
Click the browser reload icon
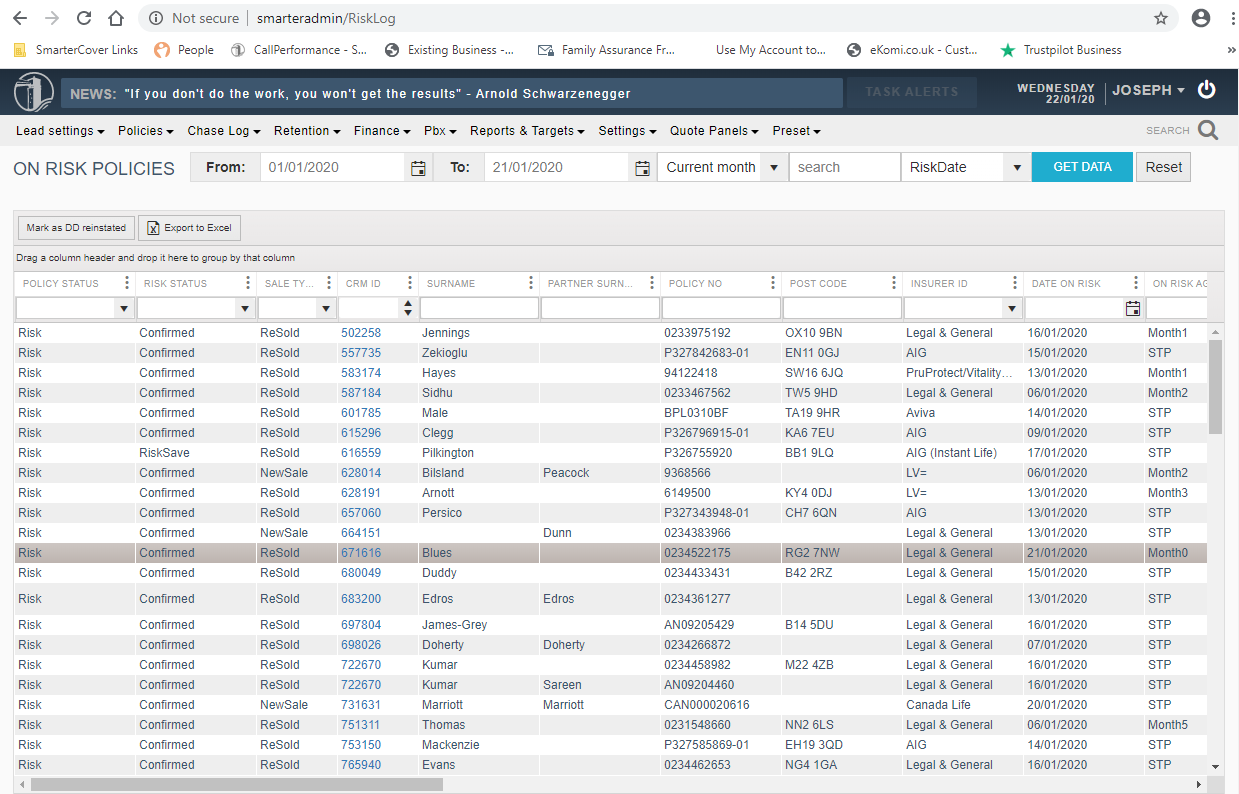(84, 18)
